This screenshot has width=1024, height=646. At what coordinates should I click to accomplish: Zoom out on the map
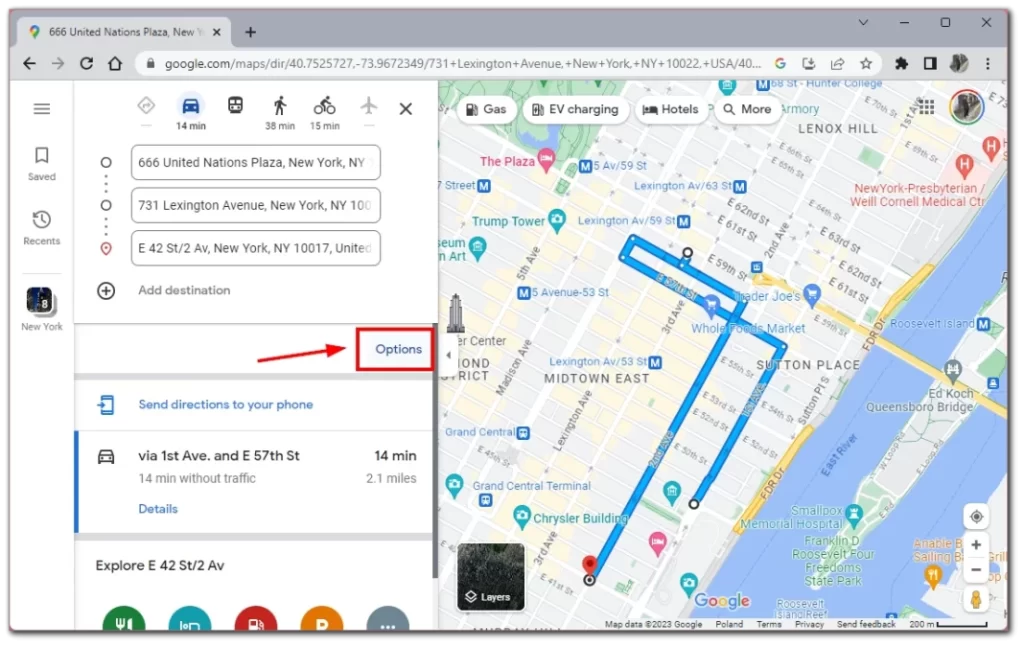click(976, 570)
